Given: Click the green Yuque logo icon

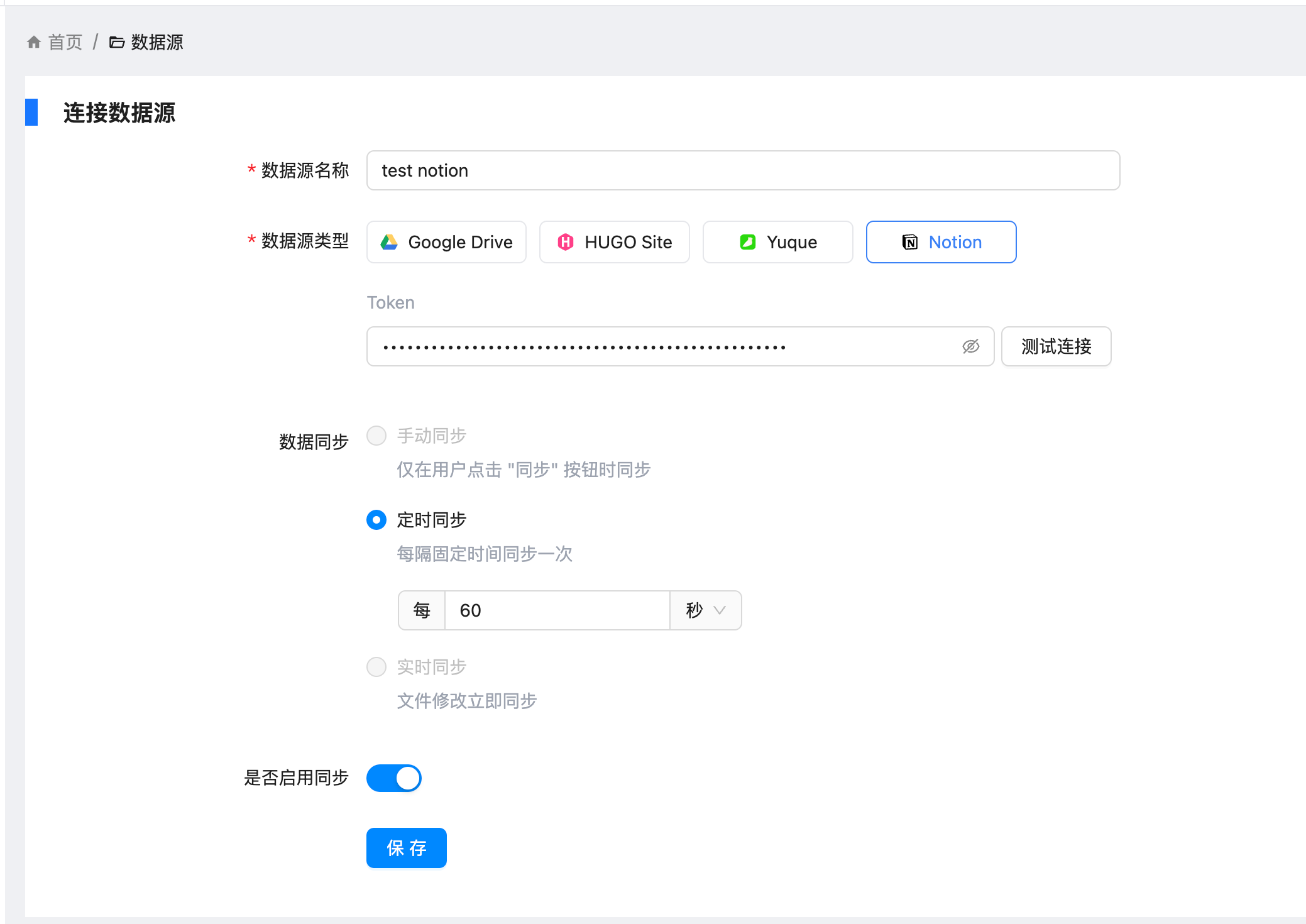Looking at the screenshot, I should coord(748,242).
